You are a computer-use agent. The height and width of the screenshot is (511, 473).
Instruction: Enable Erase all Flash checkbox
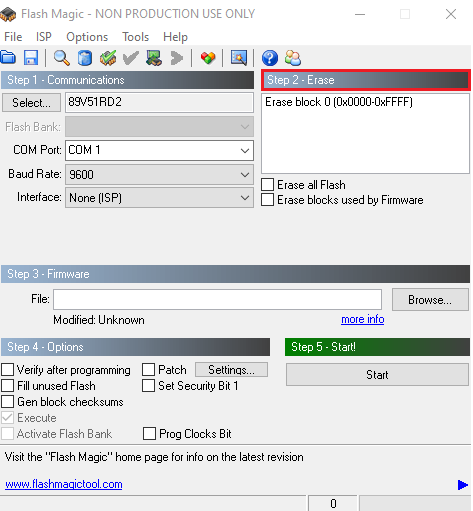click(268, 185)
